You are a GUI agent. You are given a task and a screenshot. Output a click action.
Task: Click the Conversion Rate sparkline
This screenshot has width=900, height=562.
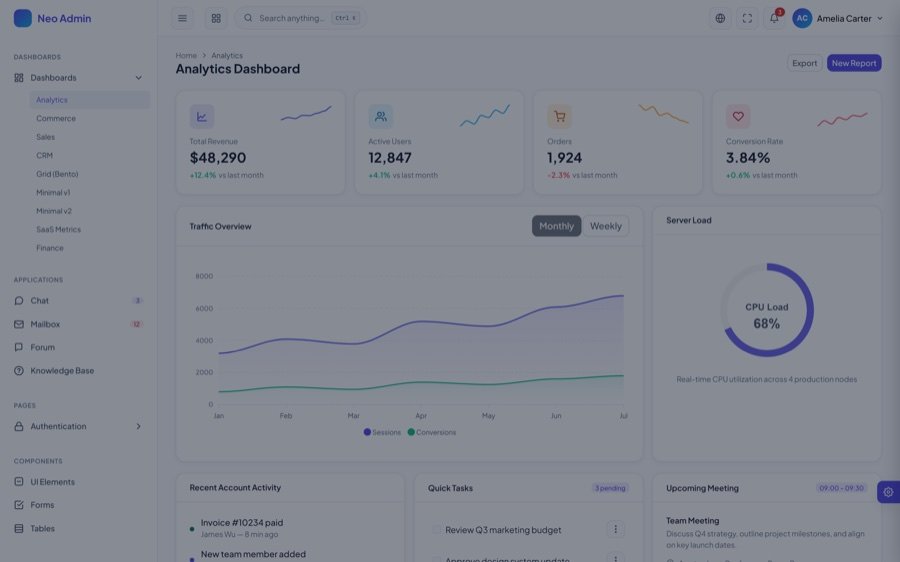pyautogui.click(x=842, y=119)
